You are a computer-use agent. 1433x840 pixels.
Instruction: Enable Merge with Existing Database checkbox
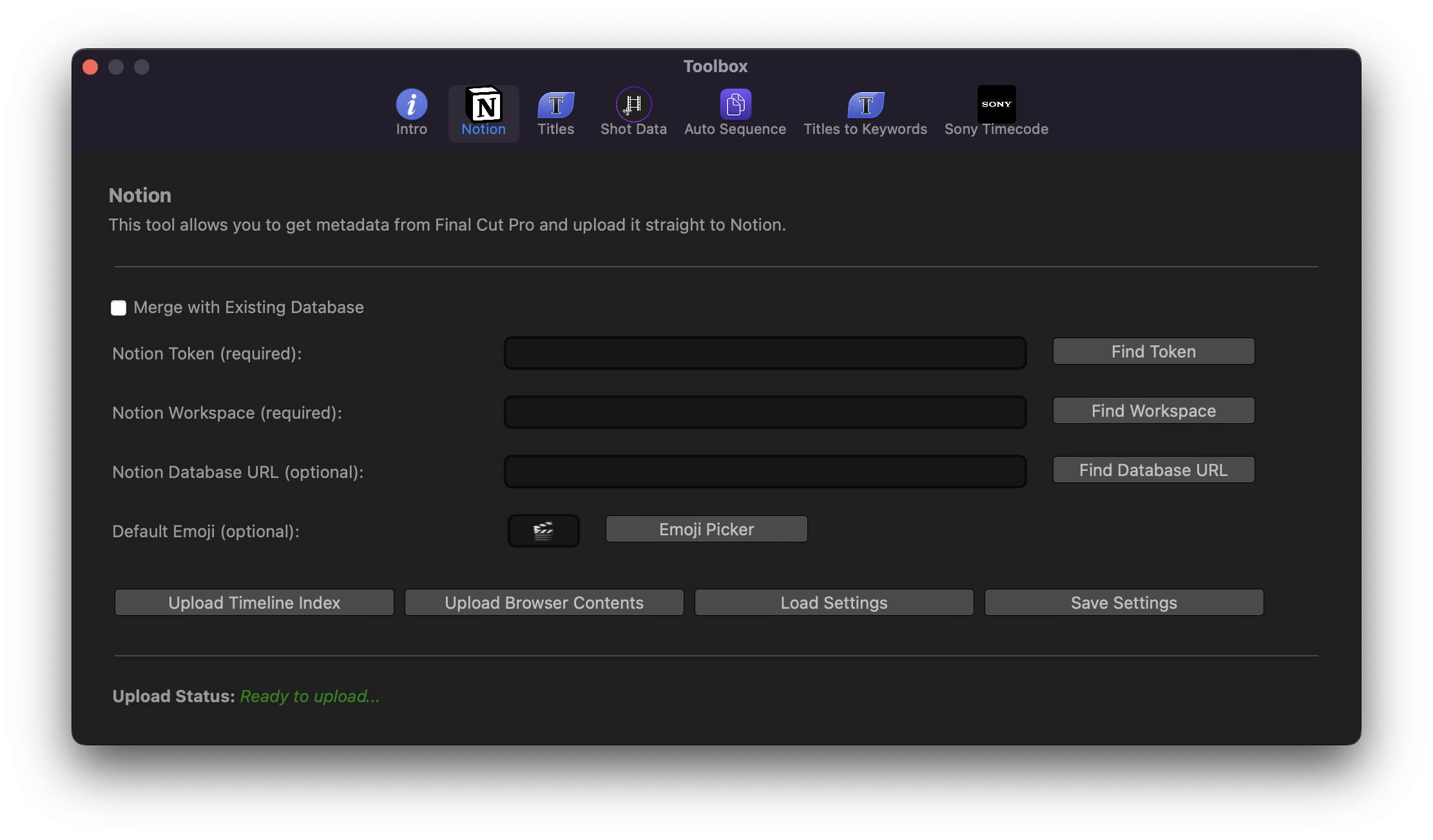pyautogui.click(x=119, y=308)
